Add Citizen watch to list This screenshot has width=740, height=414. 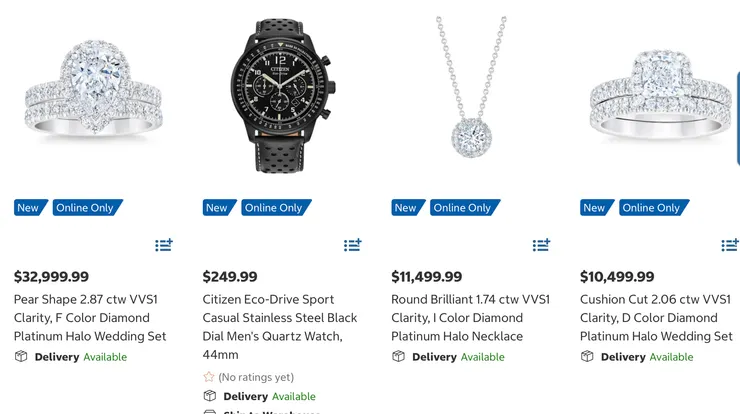coord(353,245)
